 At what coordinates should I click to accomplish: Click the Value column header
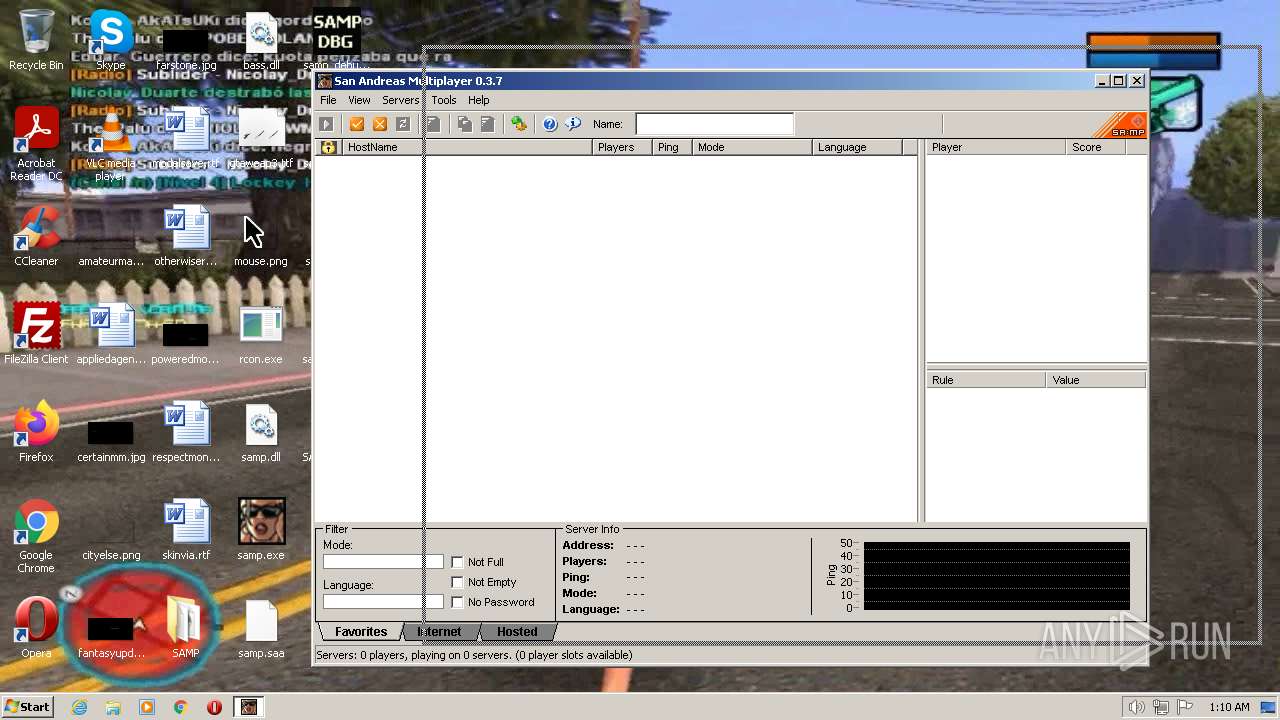tap(1096, 380)
